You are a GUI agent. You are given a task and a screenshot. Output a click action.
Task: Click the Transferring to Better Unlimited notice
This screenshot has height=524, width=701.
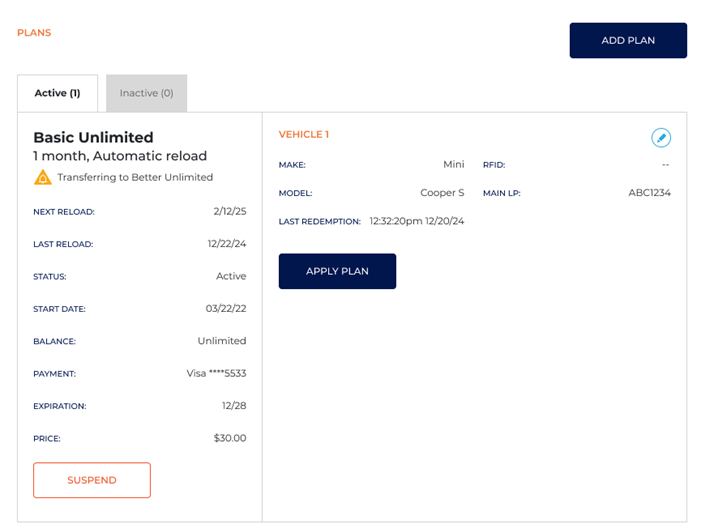coord(135,178)
